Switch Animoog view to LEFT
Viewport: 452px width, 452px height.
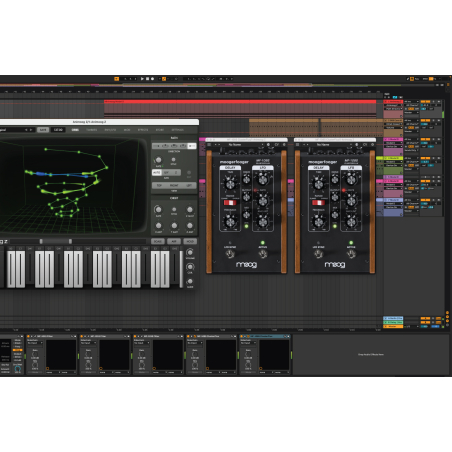[x=189, y=185]
